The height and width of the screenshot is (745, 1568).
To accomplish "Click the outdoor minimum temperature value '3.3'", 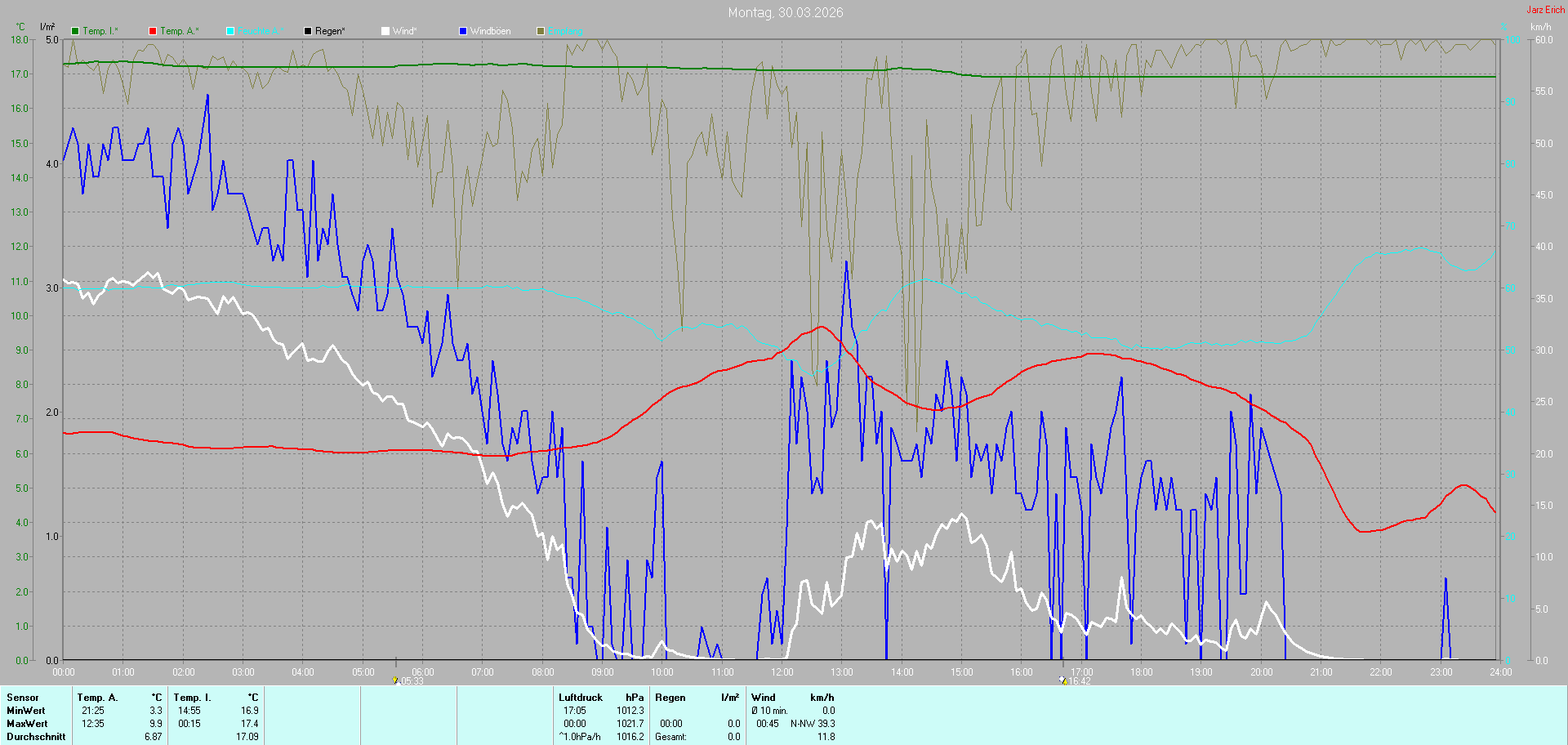I will pyautogui.click(x=156, y=711).
